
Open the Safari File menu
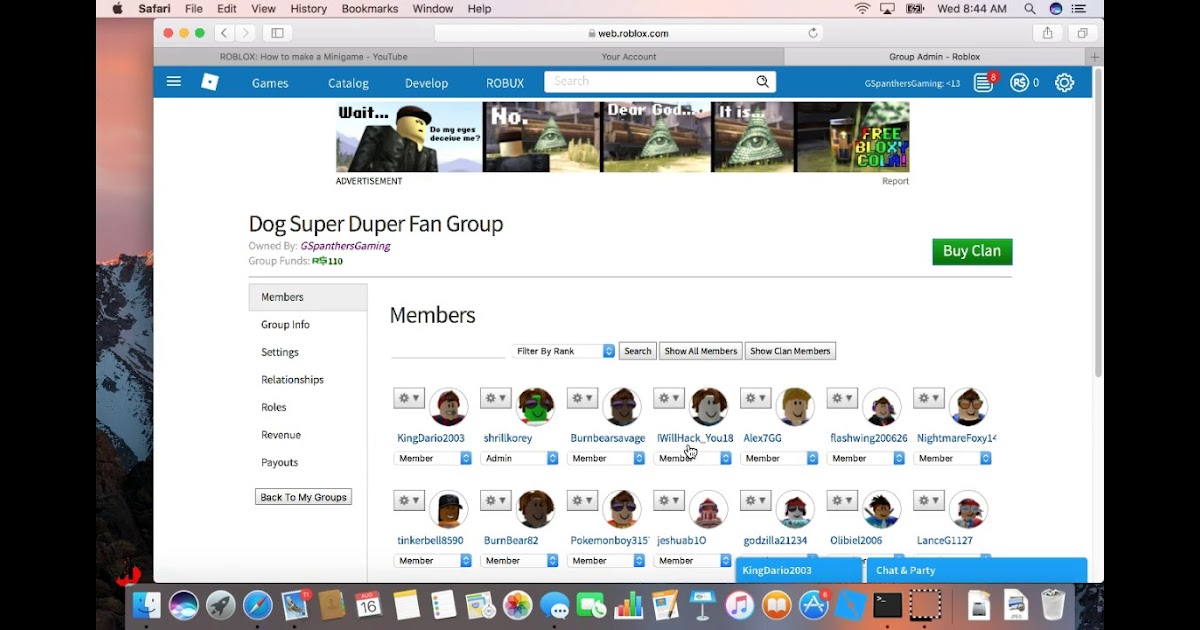193,9
